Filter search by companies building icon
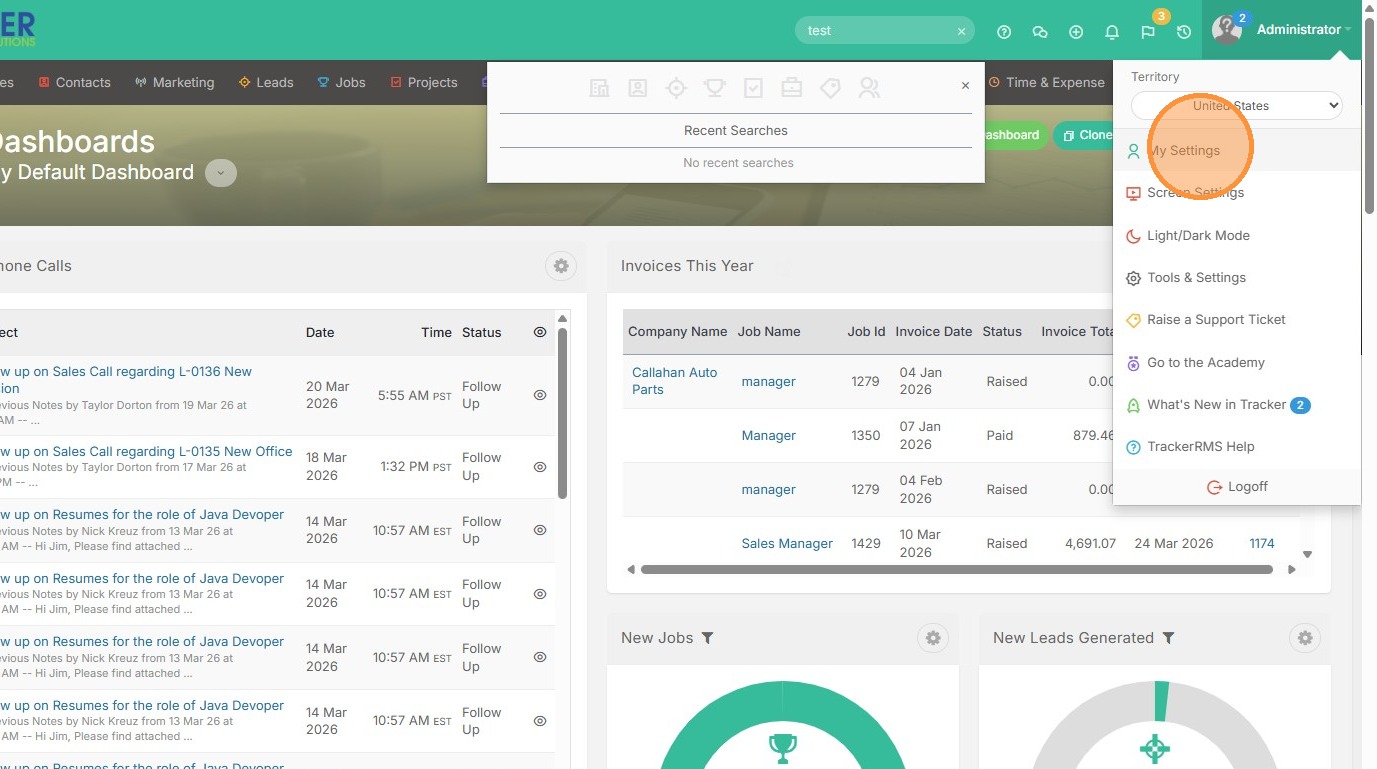The width and height of the screenshot is (1377, 769). coord(600,88)
